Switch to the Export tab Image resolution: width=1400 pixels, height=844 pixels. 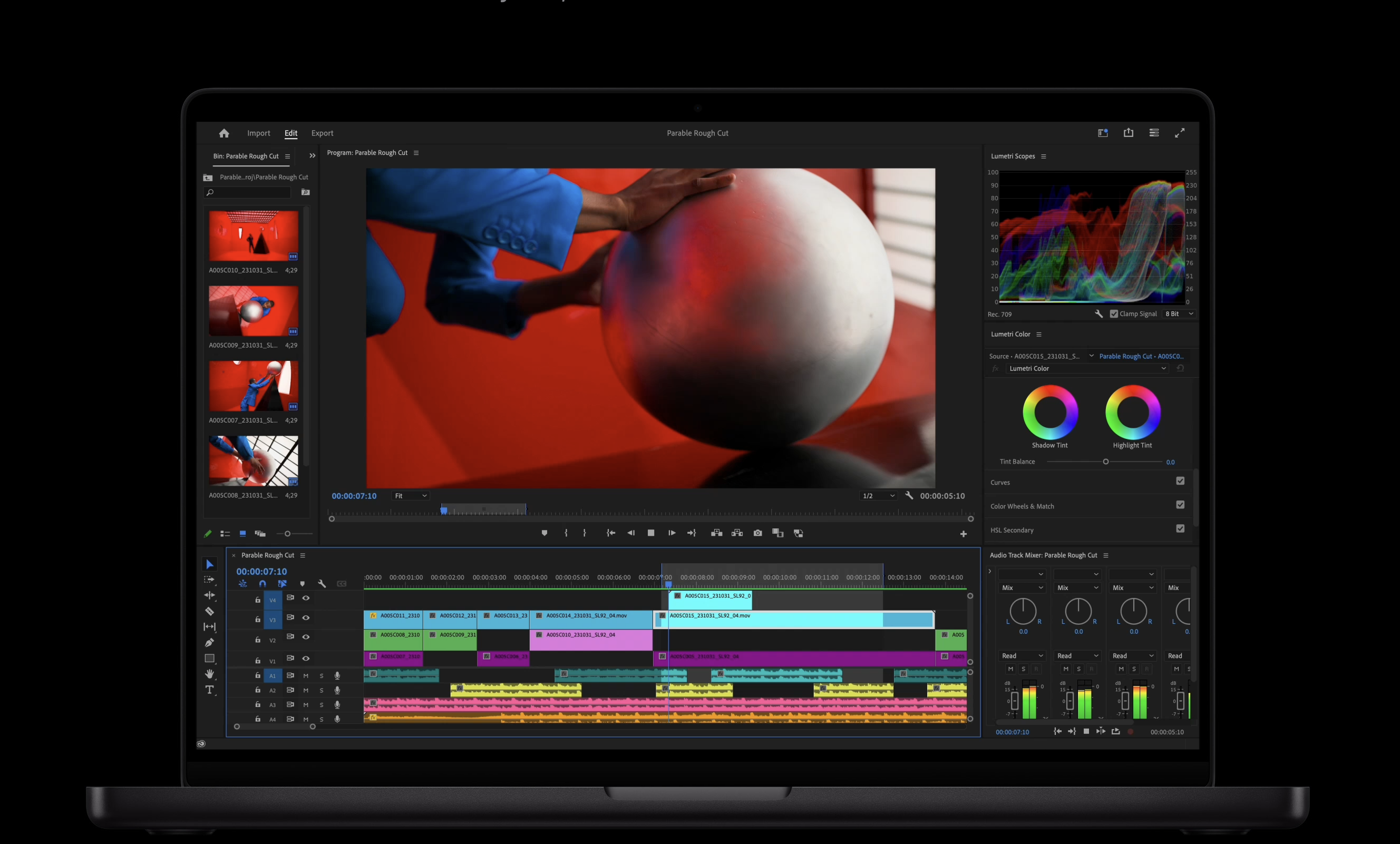tap(322, 133)
